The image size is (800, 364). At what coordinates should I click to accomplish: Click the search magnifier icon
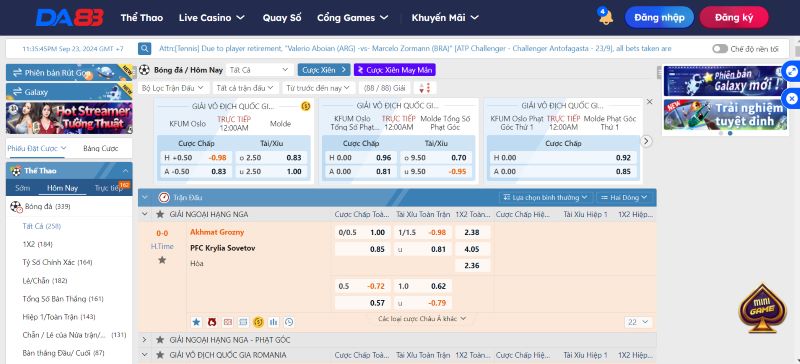click(x=144, y=49)
